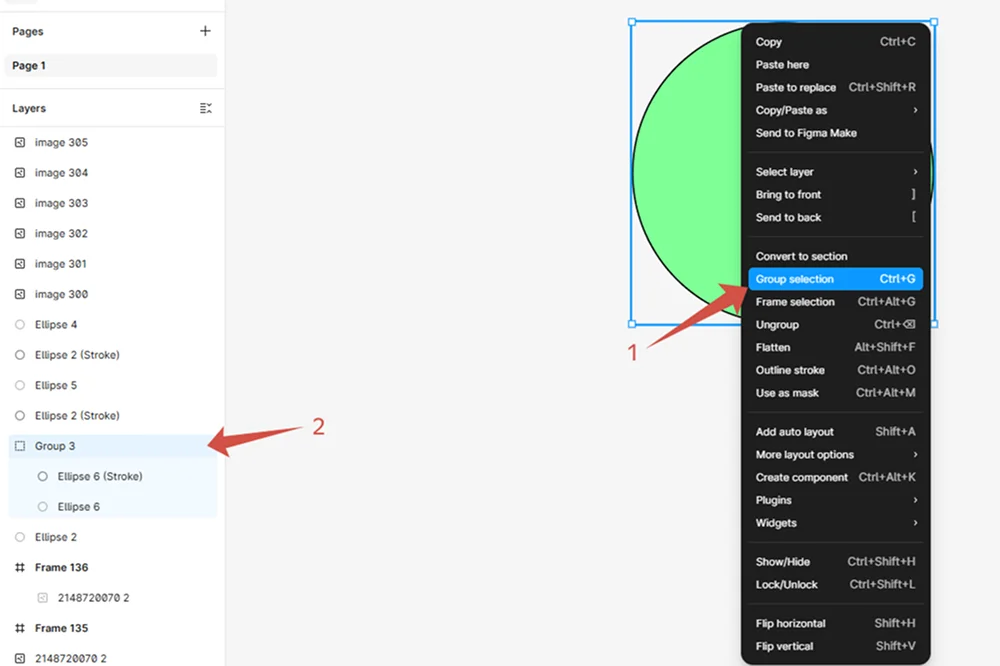
Task: Click the collapse all layers icon
Action: (205, 108)
